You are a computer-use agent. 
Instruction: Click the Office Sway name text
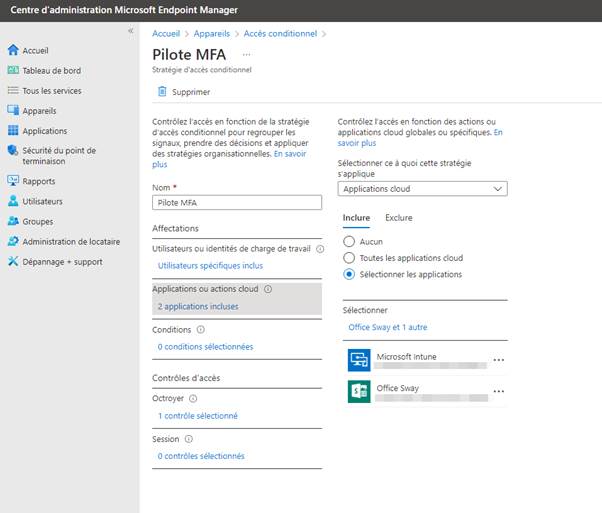[x=397, y=388]
